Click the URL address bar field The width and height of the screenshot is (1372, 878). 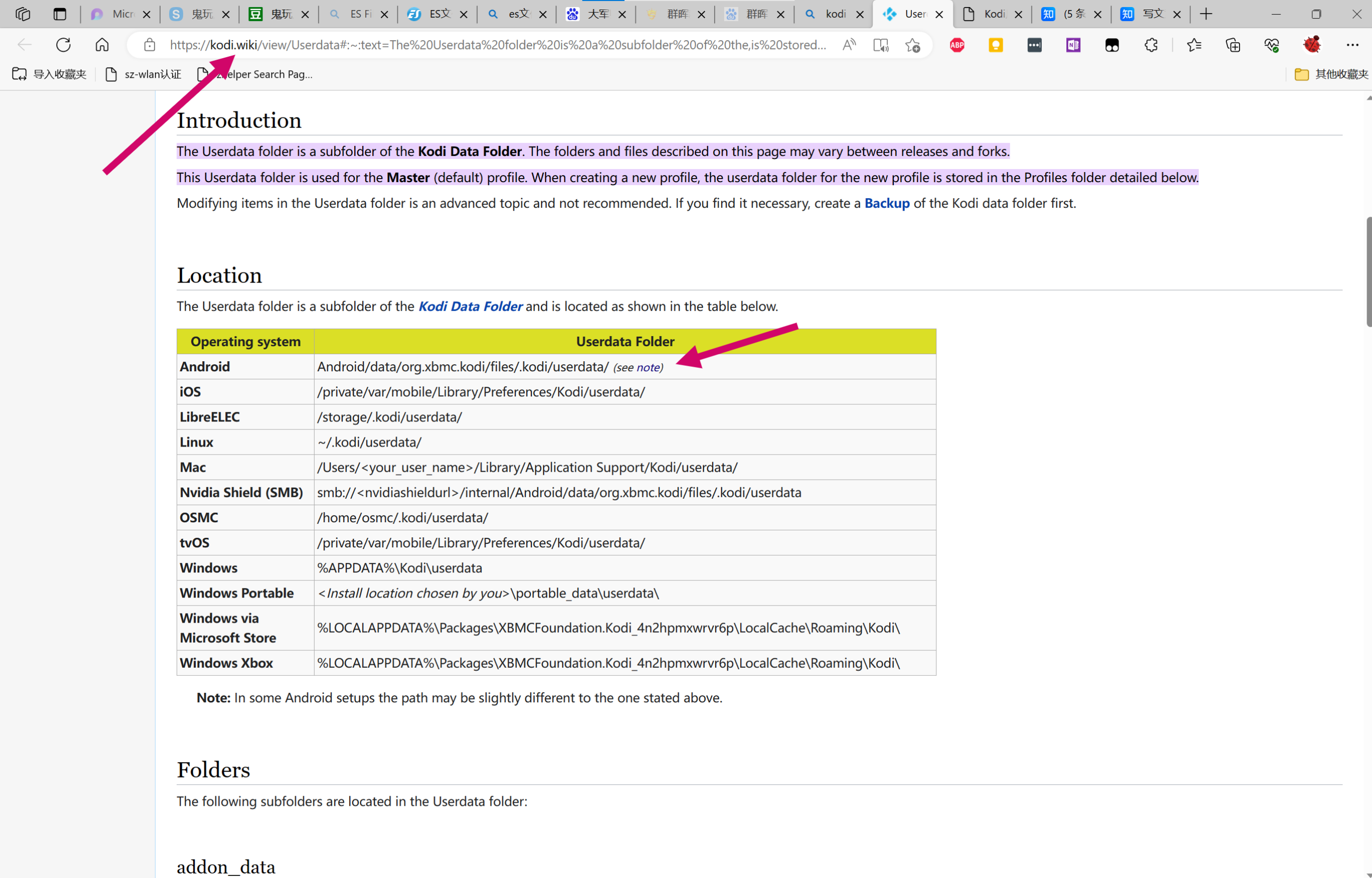click(x=496, y=45)
